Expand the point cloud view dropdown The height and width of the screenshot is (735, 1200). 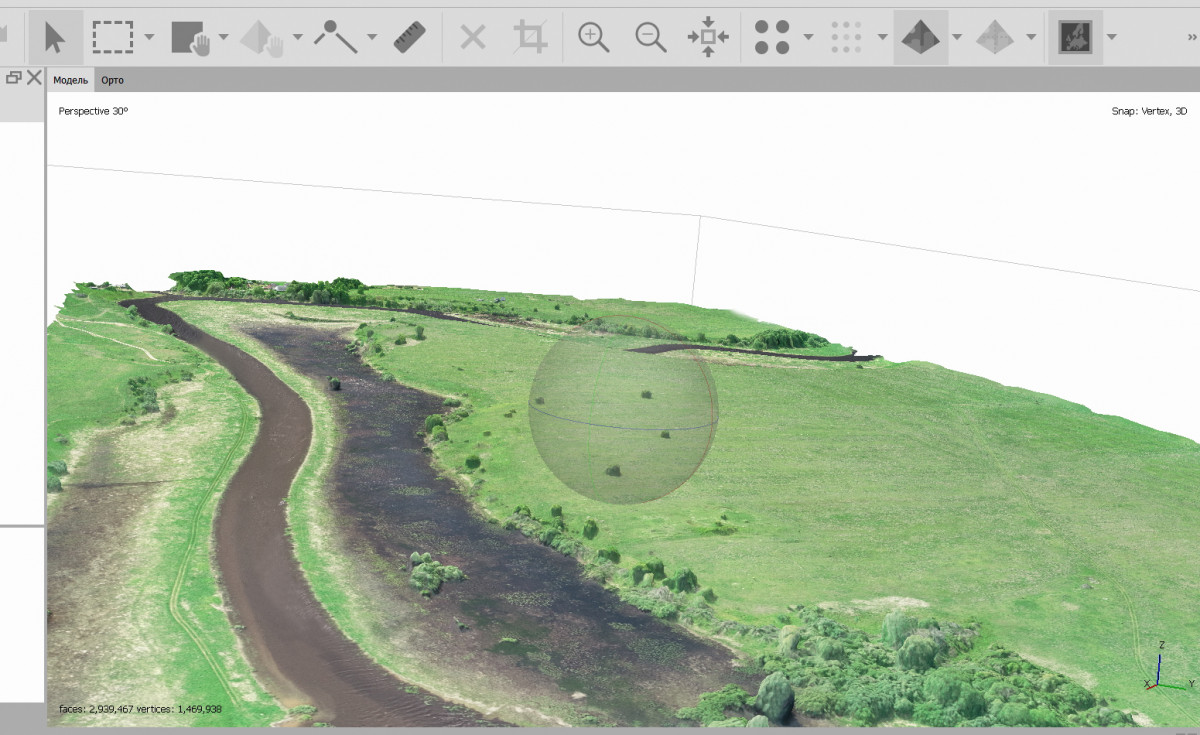(807, 37)
